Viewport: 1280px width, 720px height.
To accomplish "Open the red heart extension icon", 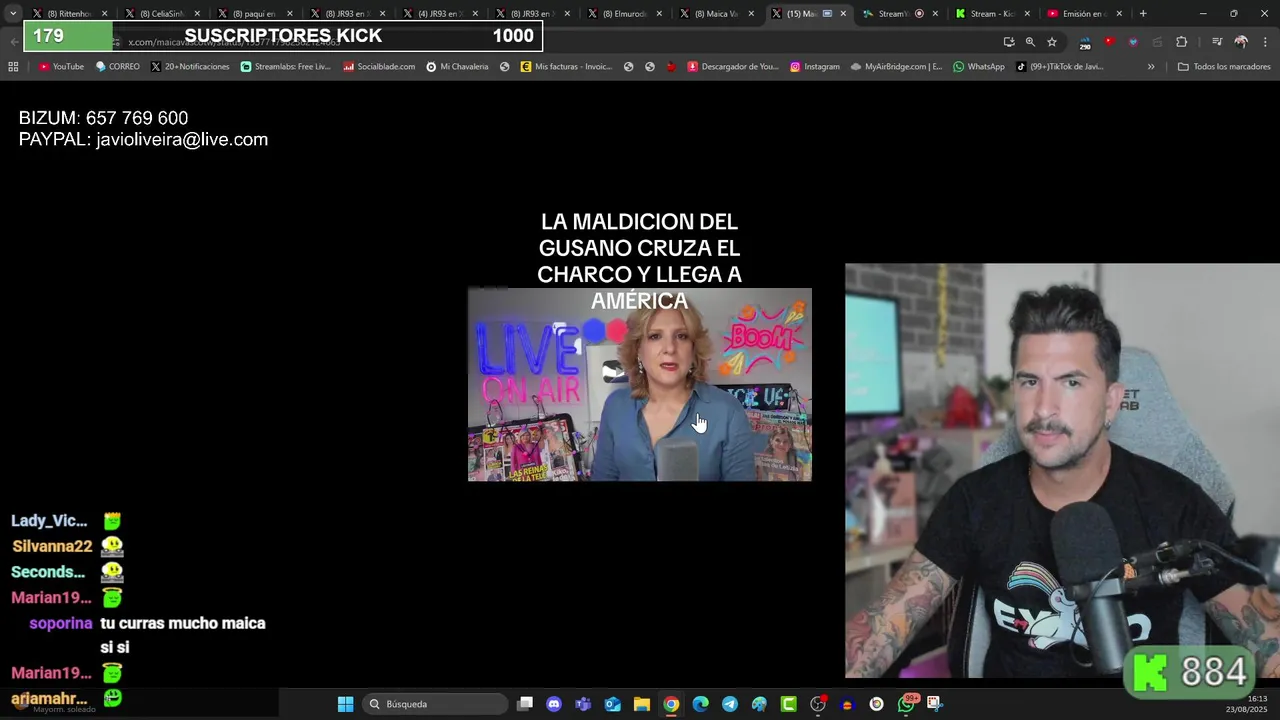I will 1109,42.
